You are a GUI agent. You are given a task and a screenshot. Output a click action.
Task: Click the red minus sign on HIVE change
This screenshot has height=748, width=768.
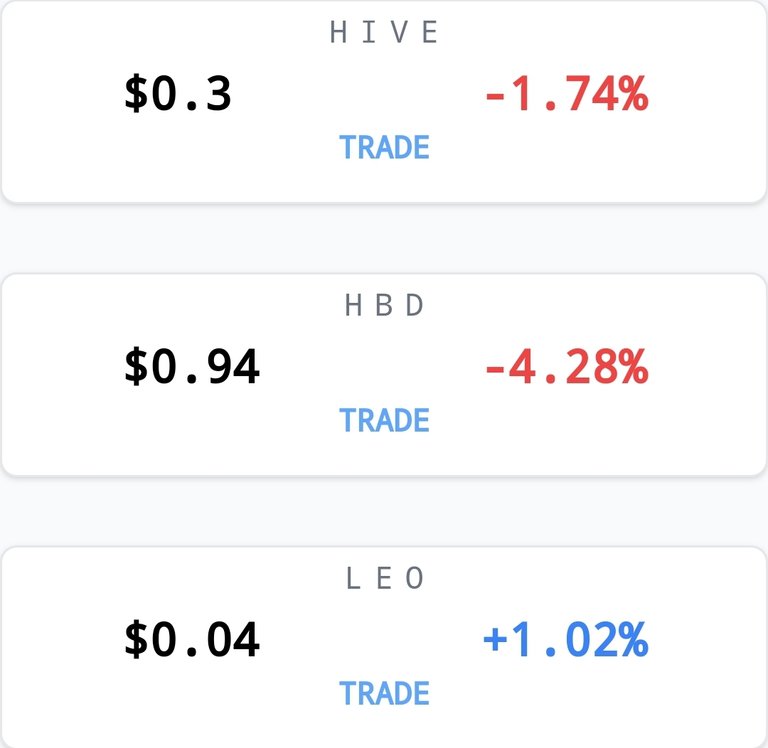pos(495,97)
